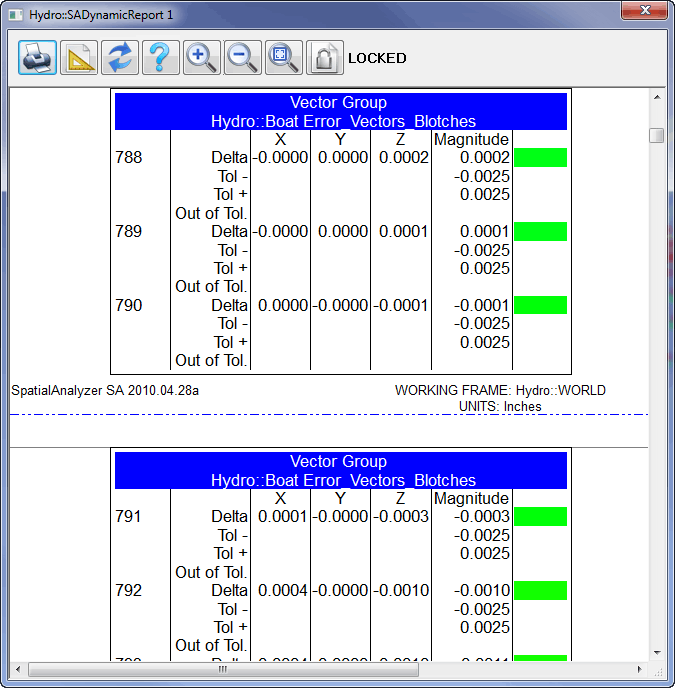This screenshot has height=688, width=675.
Task: Refresh the report with the blue arrows icon
Action: (x=120, y=57)
